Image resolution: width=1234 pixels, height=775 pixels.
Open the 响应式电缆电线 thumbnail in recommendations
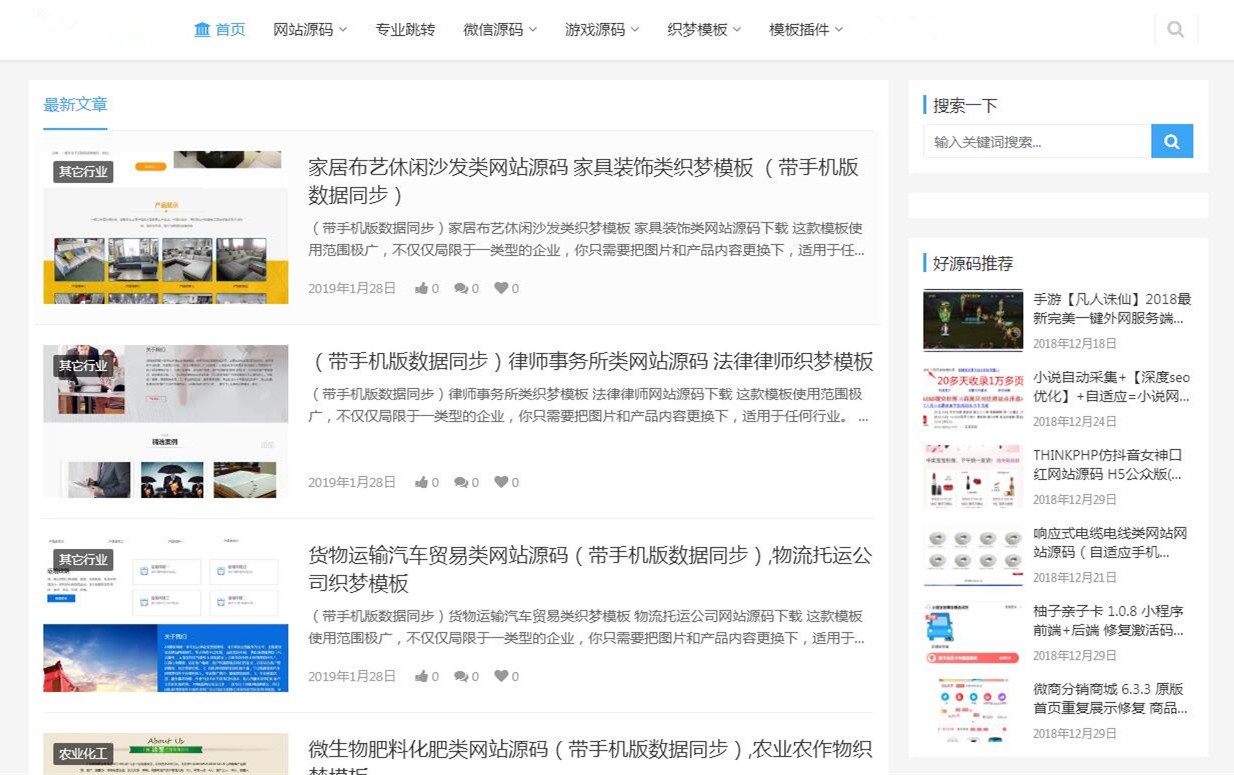pos(973,555)
